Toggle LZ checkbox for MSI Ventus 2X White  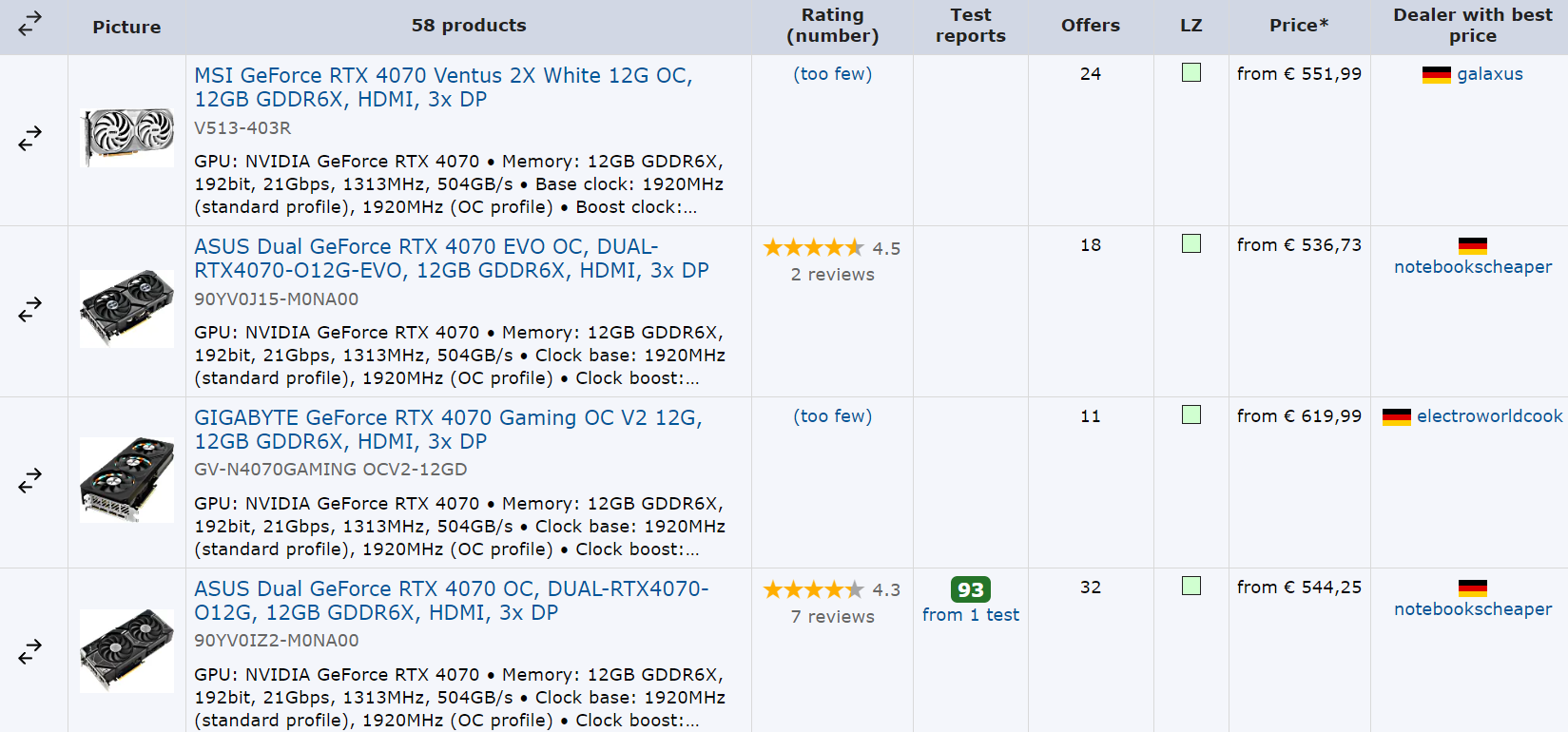tap(1191, 72)
